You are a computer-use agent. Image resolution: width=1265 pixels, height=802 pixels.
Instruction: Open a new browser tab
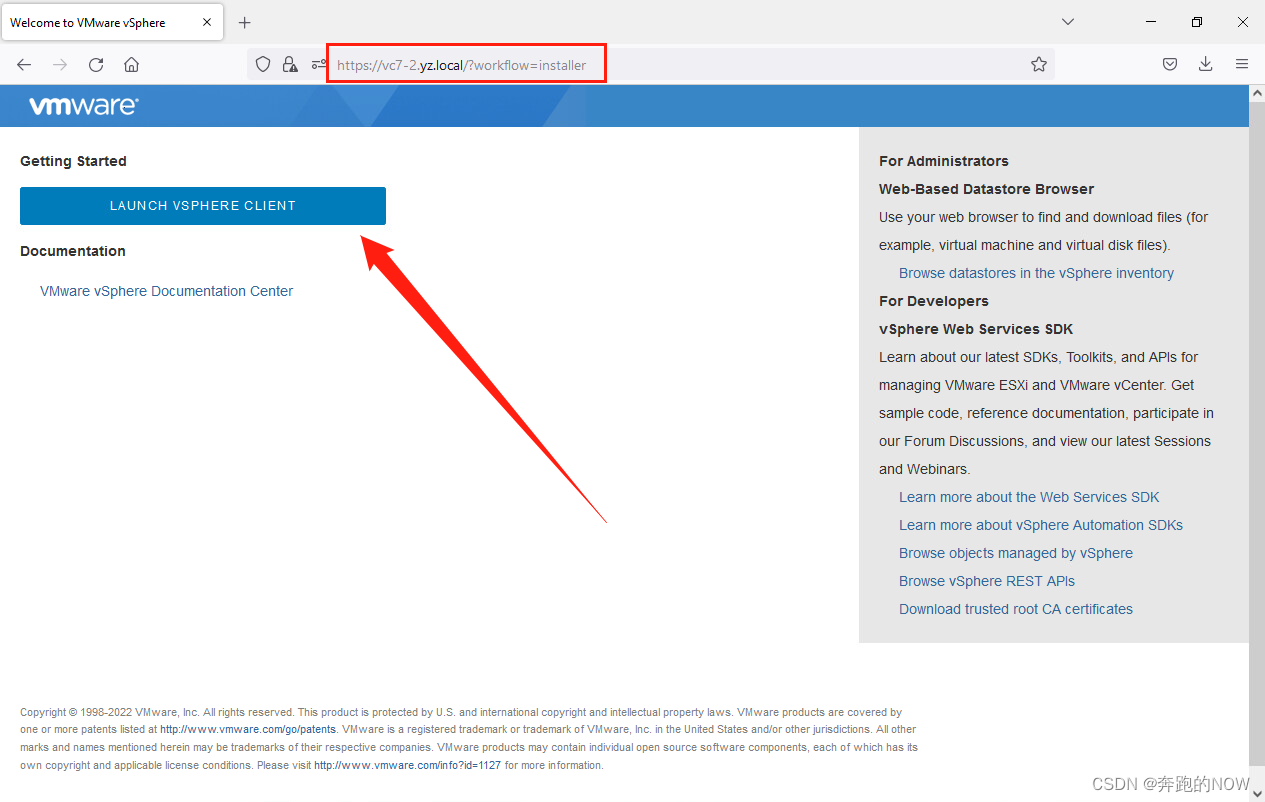tap(245, 22)
